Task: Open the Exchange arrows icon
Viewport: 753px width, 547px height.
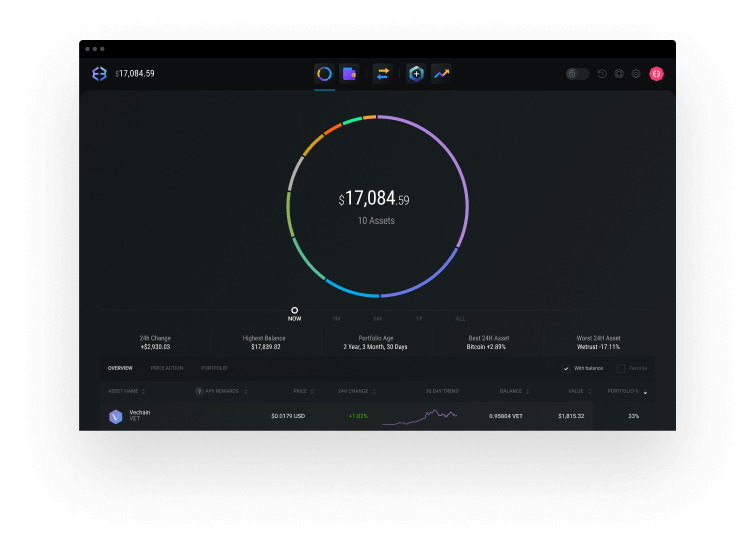Action: (x=383, y=73)
